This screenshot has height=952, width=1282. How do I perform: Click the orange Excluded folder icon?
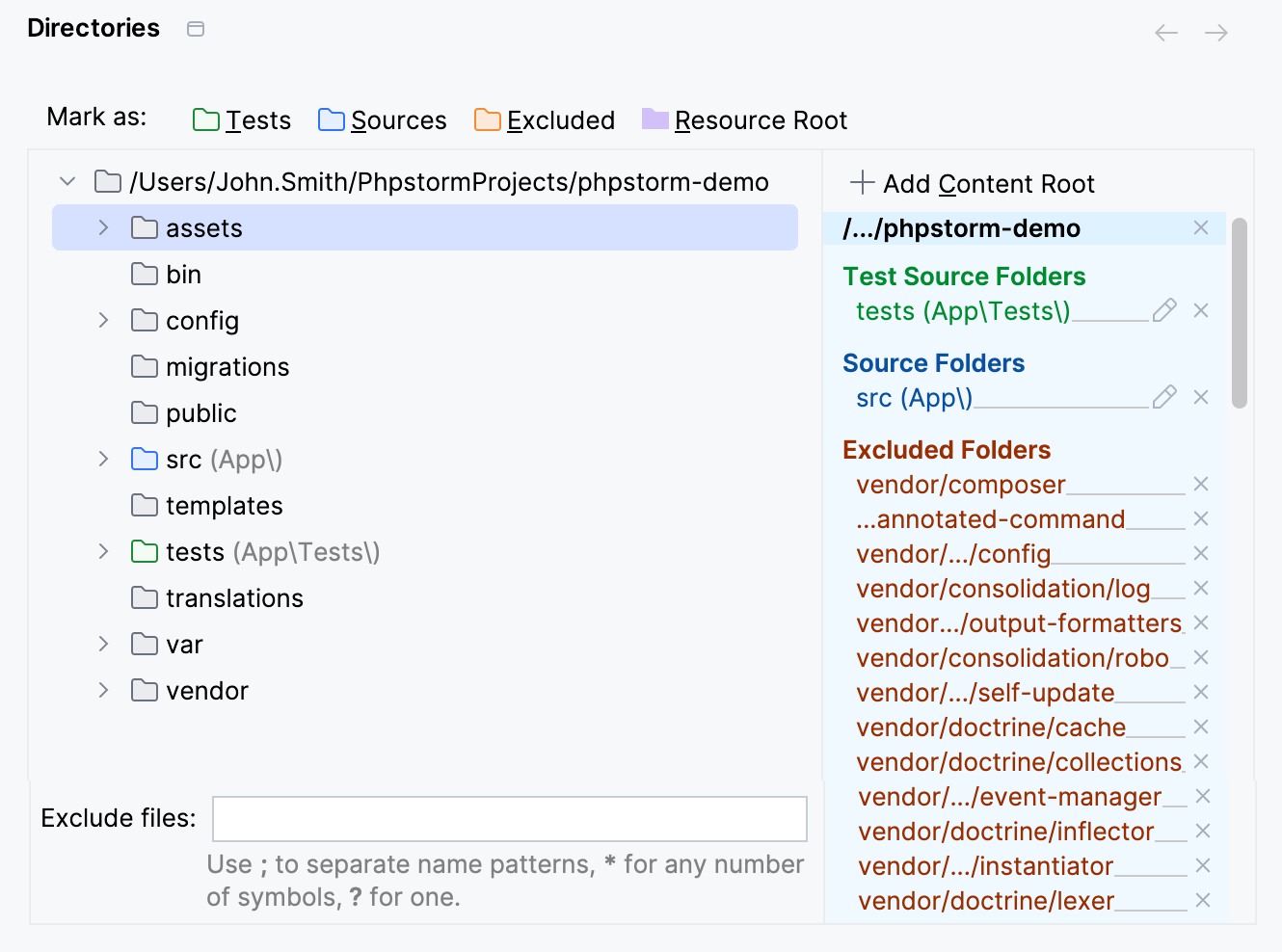tap(488, 119)
